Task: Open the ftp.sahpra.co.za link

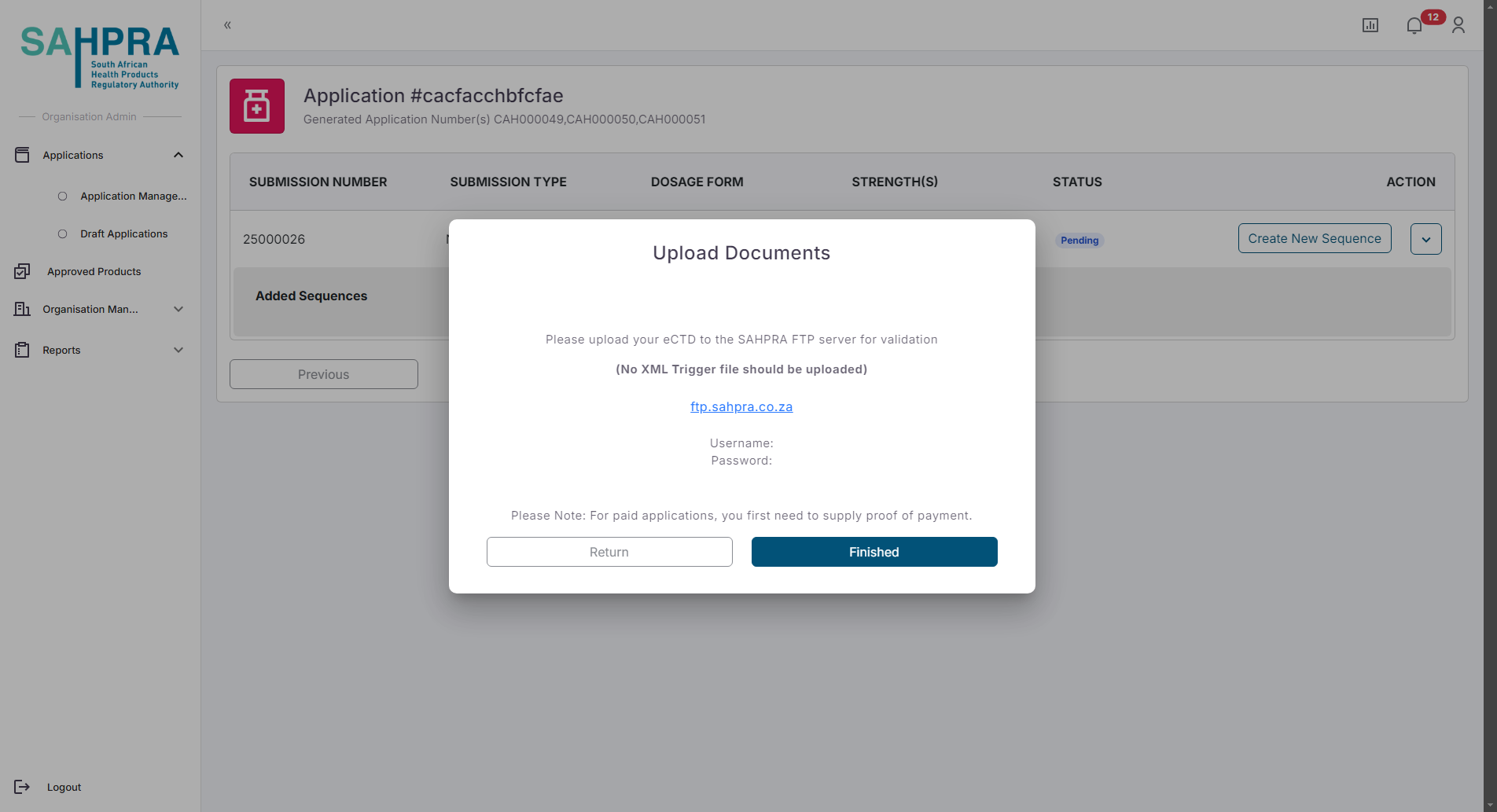Action: pos(741,407)
